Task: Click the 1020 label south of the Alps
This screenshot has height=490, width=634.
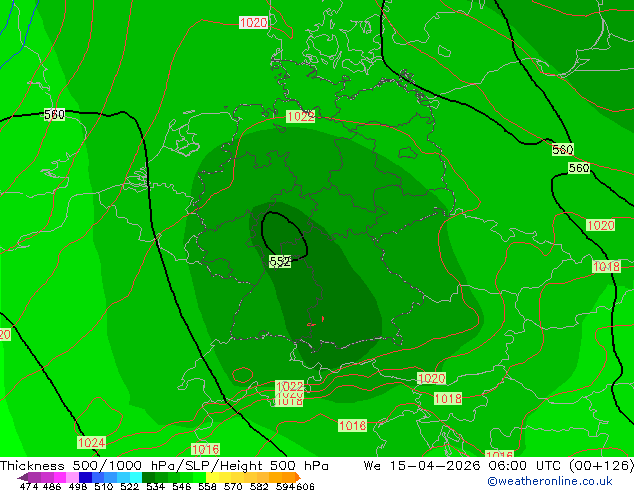Action: pyautogui.click(x=431, y=378)
